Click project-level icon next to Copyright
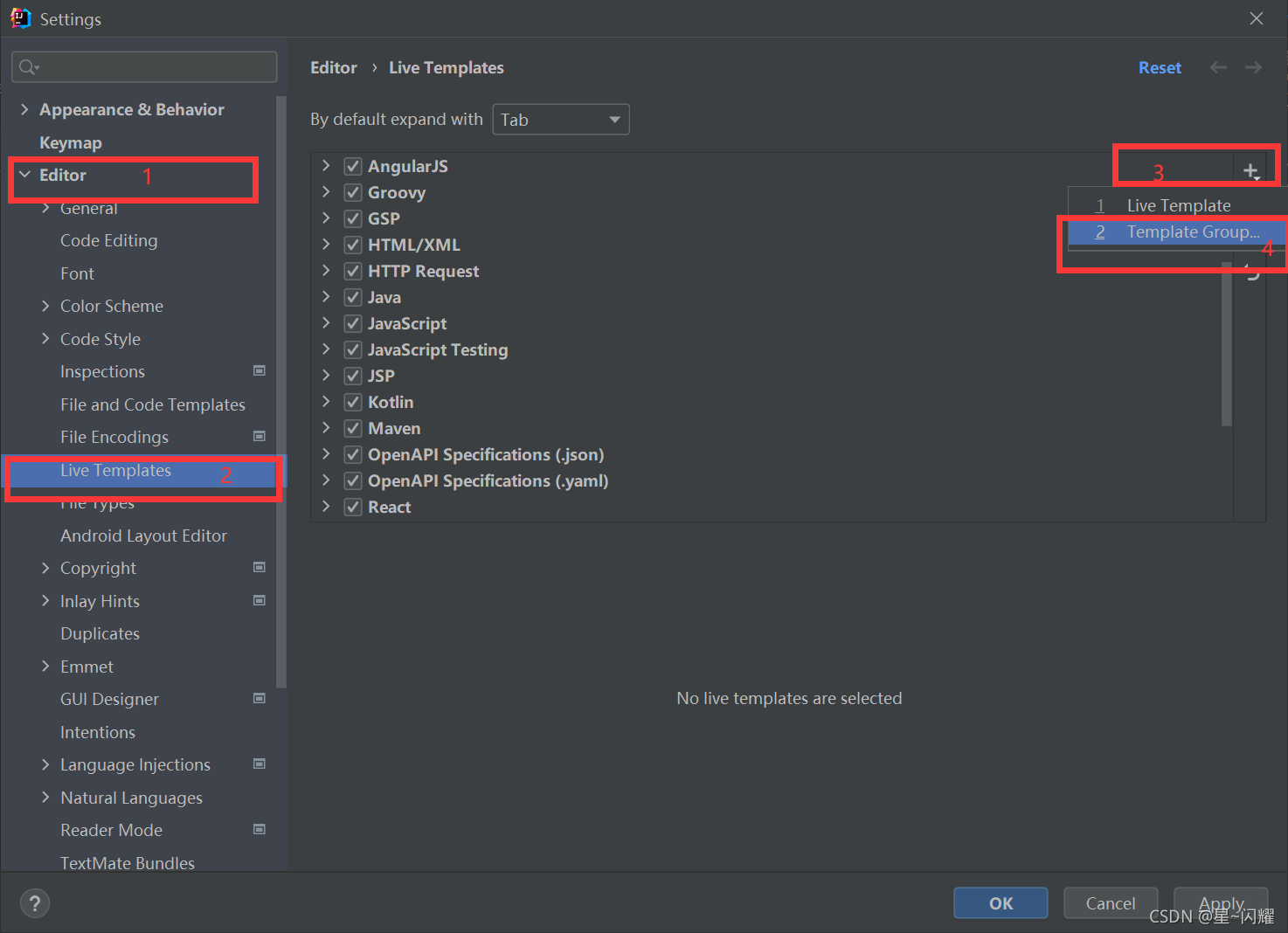Viewport: 1288px width, 933px height. tap(260, 567)
